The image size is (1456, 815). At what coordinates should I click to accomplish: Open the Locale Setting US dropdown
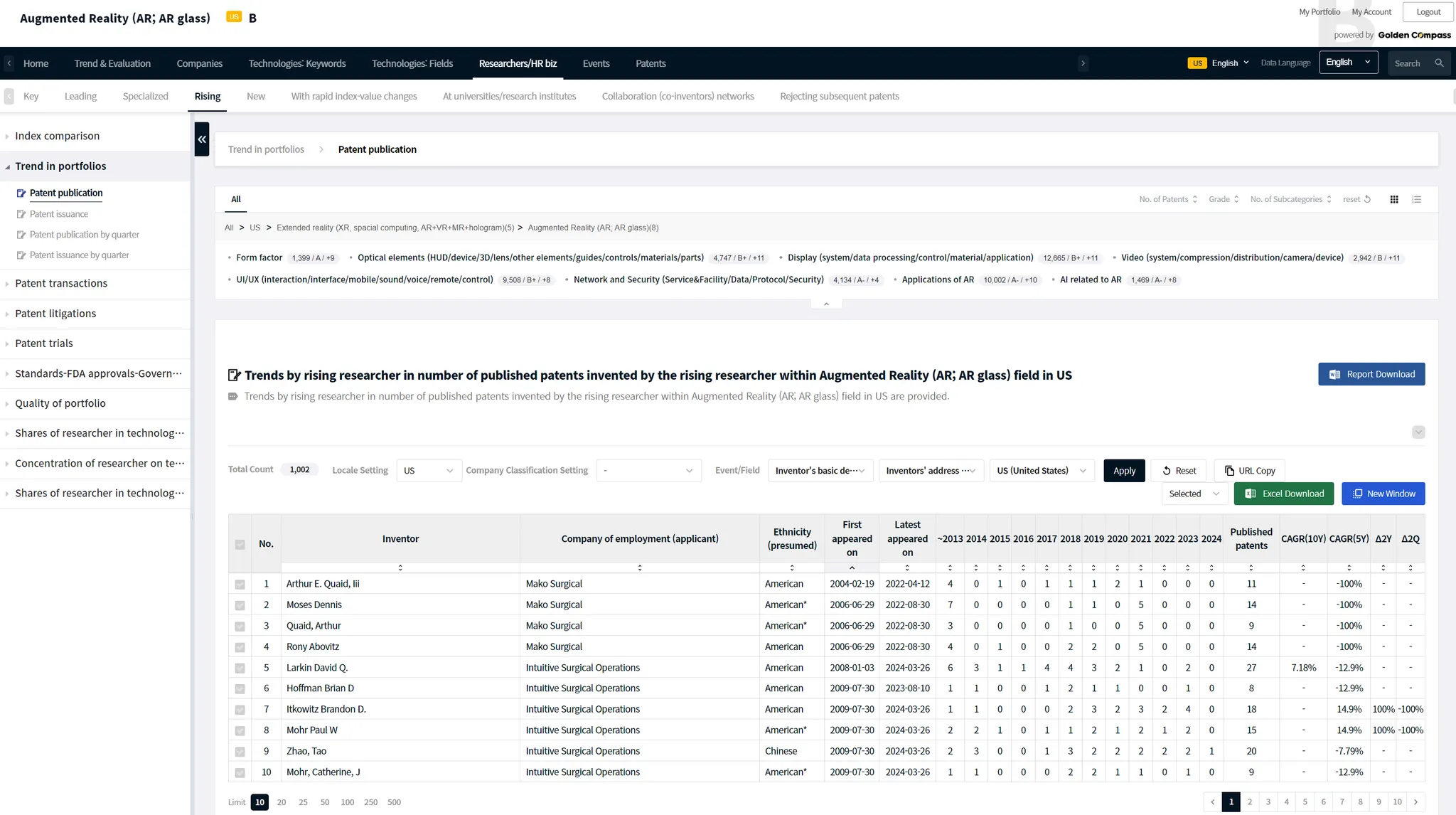click(x=428, y=471)
